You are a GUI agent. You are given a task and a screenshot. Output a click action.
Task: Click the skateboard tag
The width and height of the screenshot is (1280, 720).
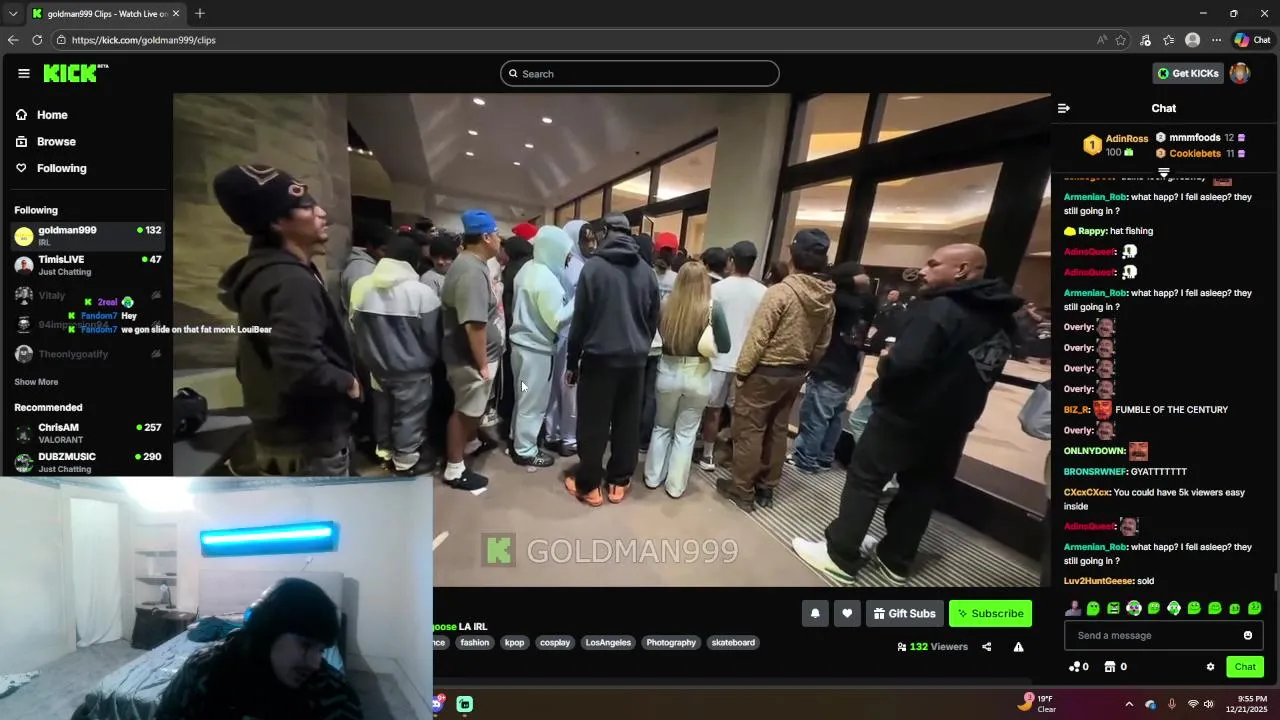pyautogui.click(x=733, y=643)
